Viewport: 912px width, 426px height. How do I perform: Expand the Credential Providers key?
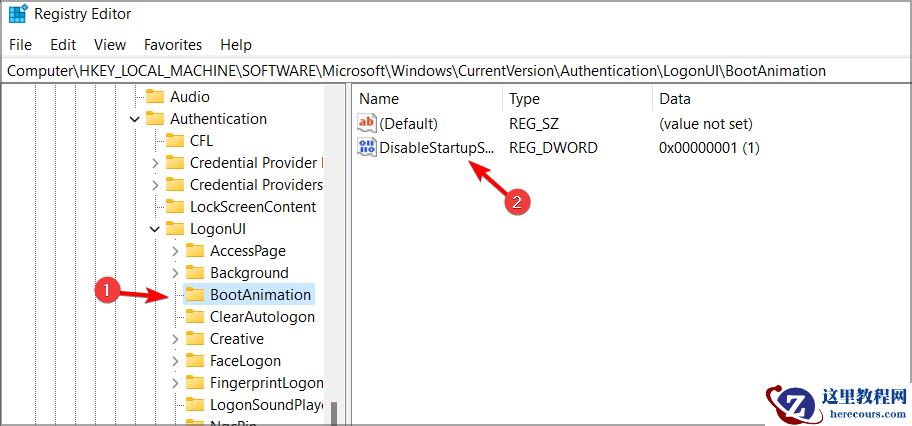tap(155, 186)
